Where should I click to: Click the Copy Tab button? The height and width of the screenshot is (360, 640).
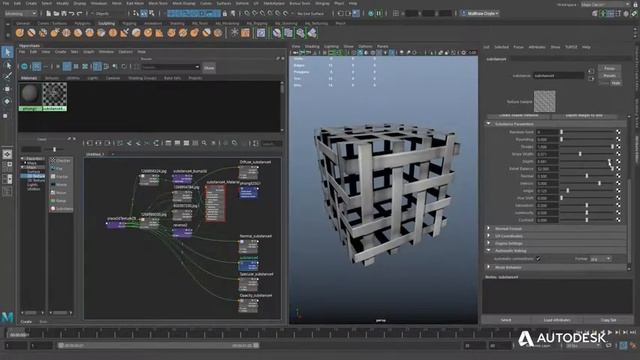pyautogui.click(x=609, y=320)
